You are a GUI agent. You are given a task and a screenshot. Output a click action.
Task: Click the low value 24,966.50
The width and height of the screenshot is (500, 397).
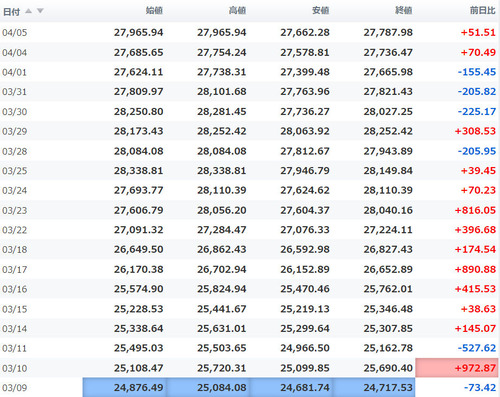point(305,348)
